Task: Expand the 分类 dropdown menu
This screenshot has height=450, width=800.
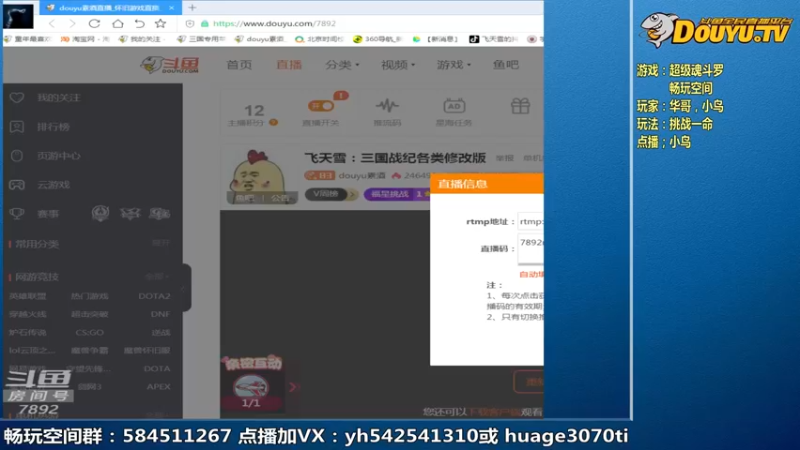Action: point(342,65)
